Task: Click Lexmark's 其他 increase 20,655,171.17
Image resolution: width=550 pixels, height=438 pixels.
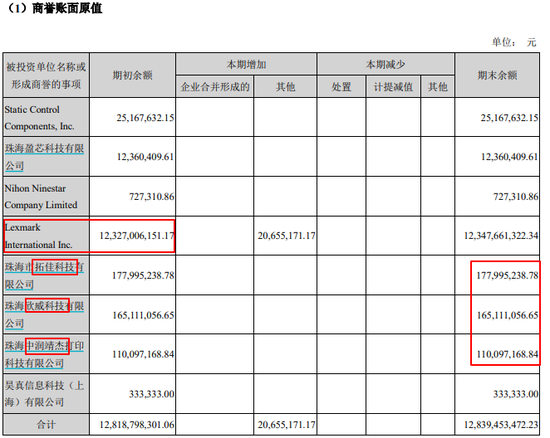Action: [287, 236]
